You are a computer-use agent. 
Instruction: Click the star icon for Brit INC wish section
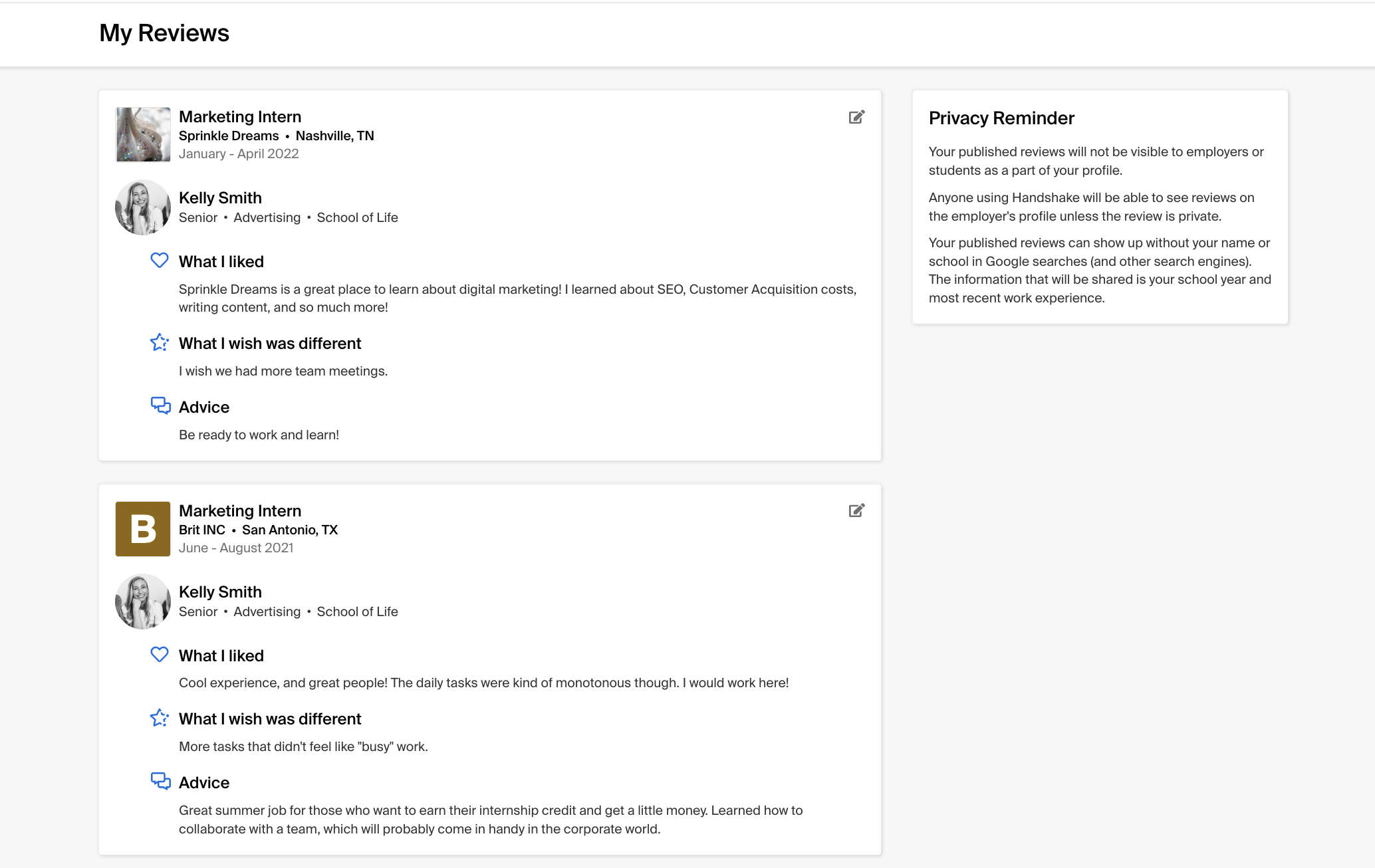[x=159, y=718]
